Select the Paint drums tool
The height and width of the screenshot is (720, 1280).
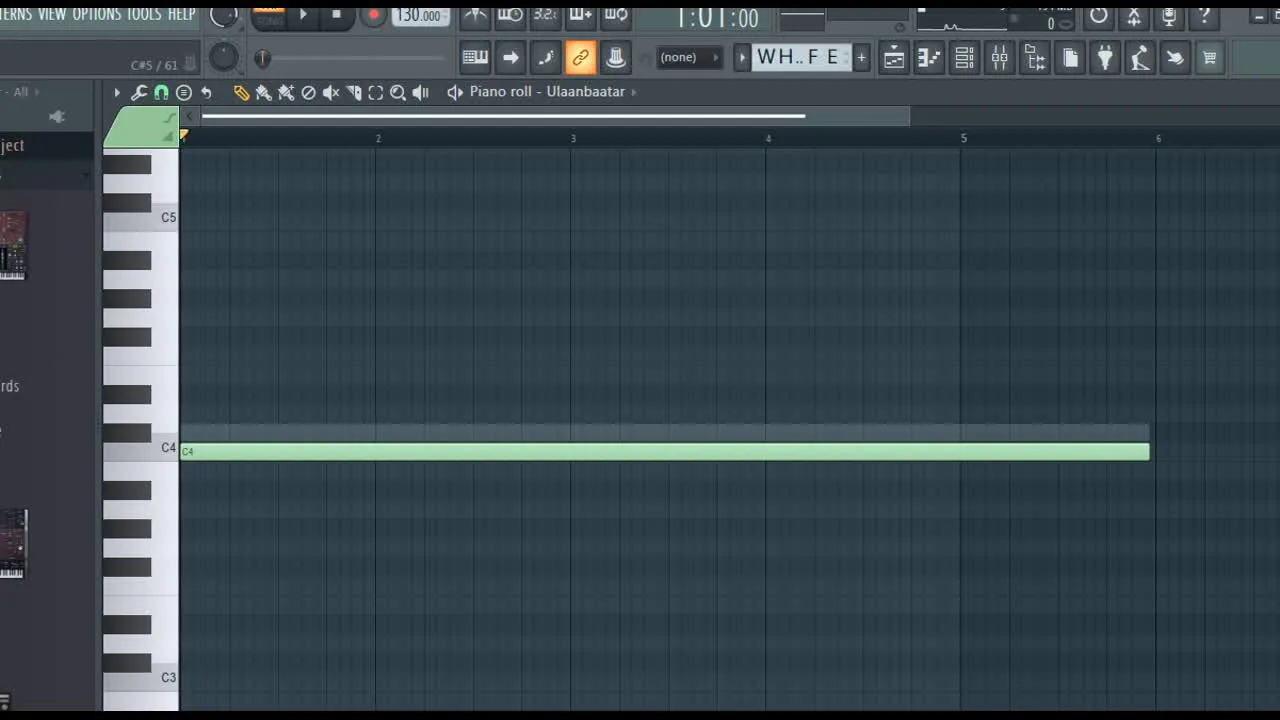[x=286, y=92]
